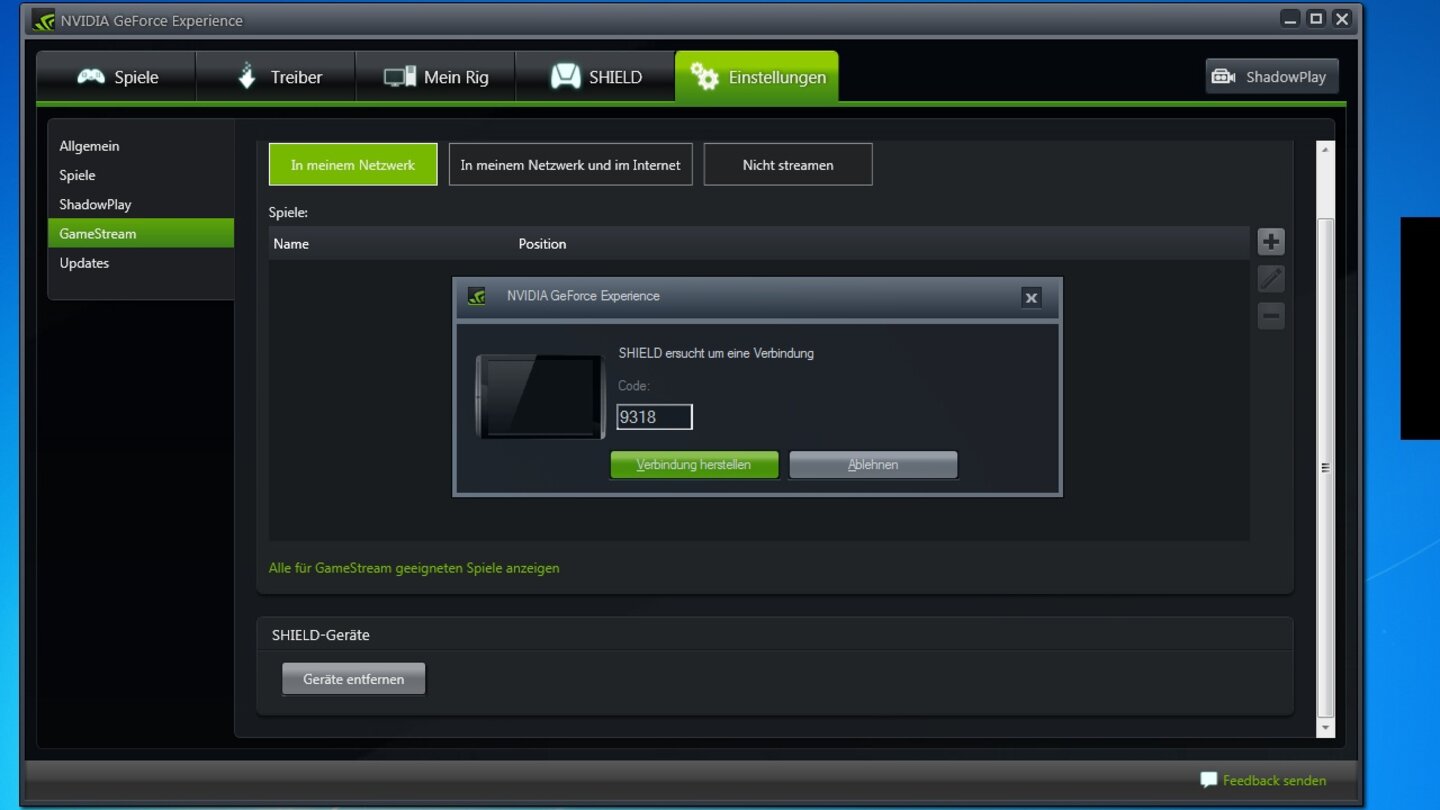Click the NVIDIA logo icon in the title bar
Image resolution: width=1440 pixels, height=810 pixels.
[x=43, y=20]
